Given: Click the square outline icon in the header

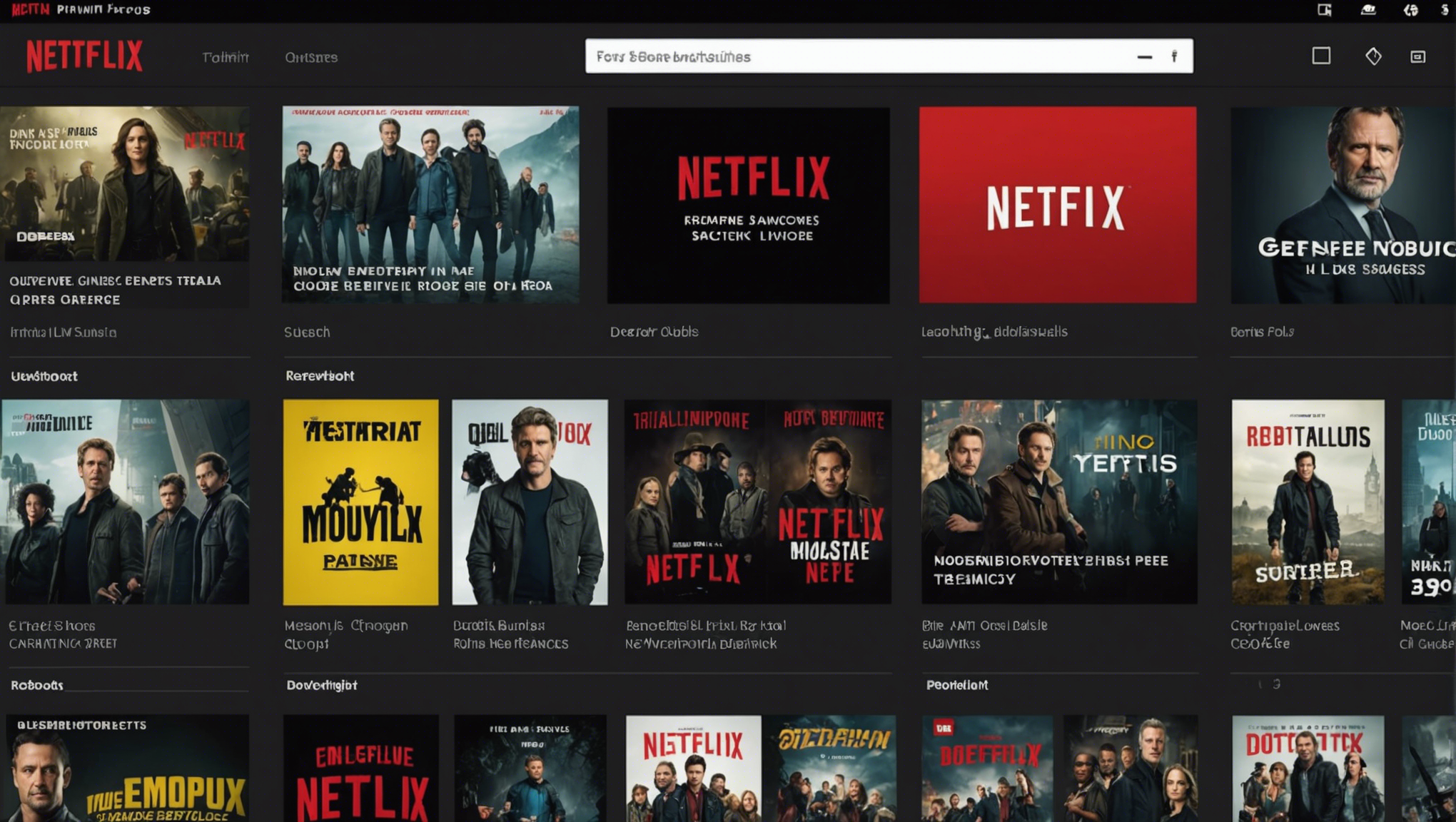Looking at the screenshot, I should (1321, 56).
